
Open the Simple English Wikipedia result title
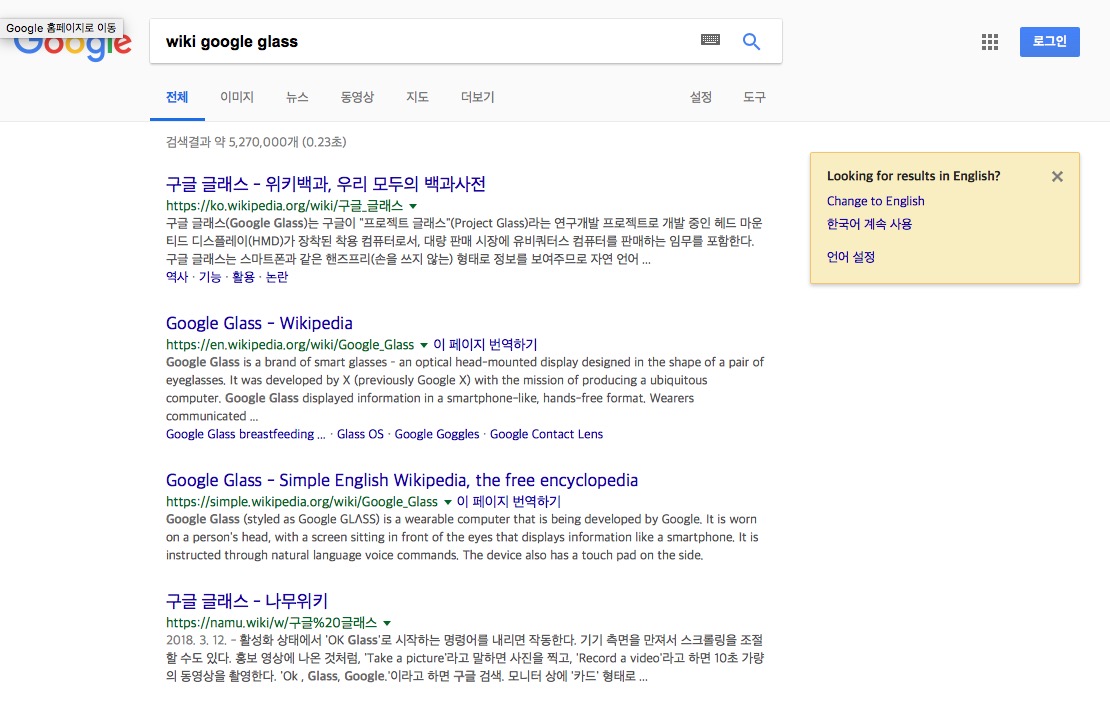click(402, 480)
